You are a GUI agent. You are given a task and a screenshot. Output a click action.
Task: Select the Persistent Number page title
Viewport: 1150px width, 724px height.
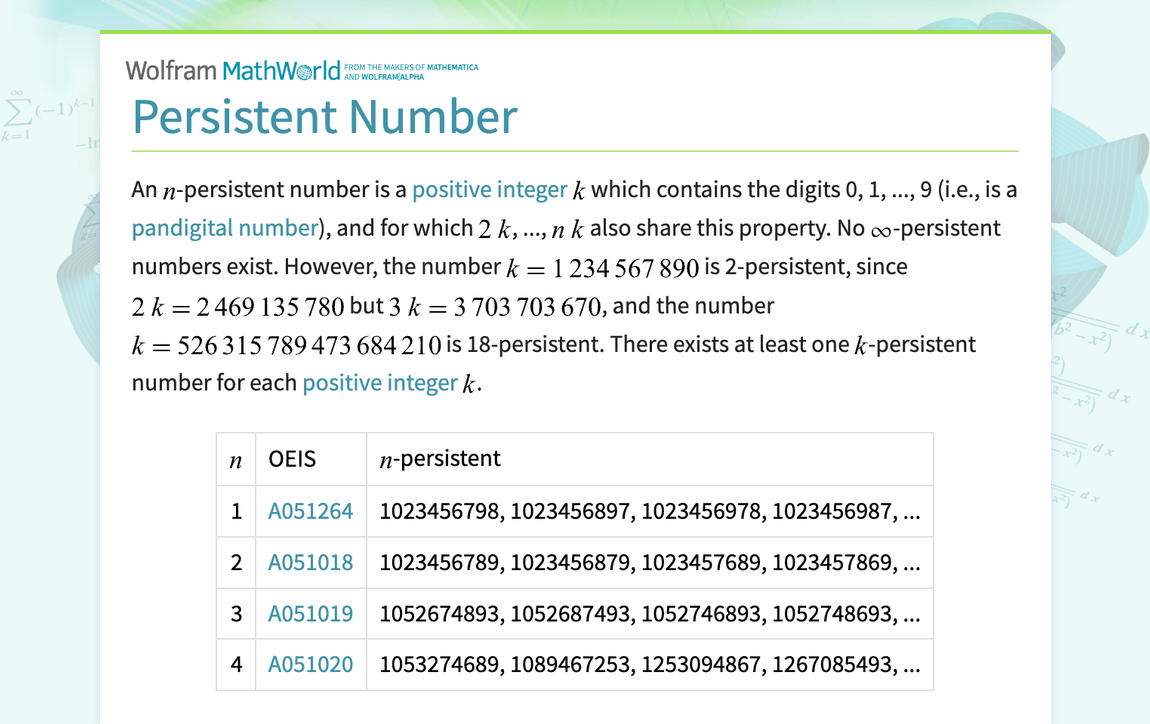(x=325, y=117)
